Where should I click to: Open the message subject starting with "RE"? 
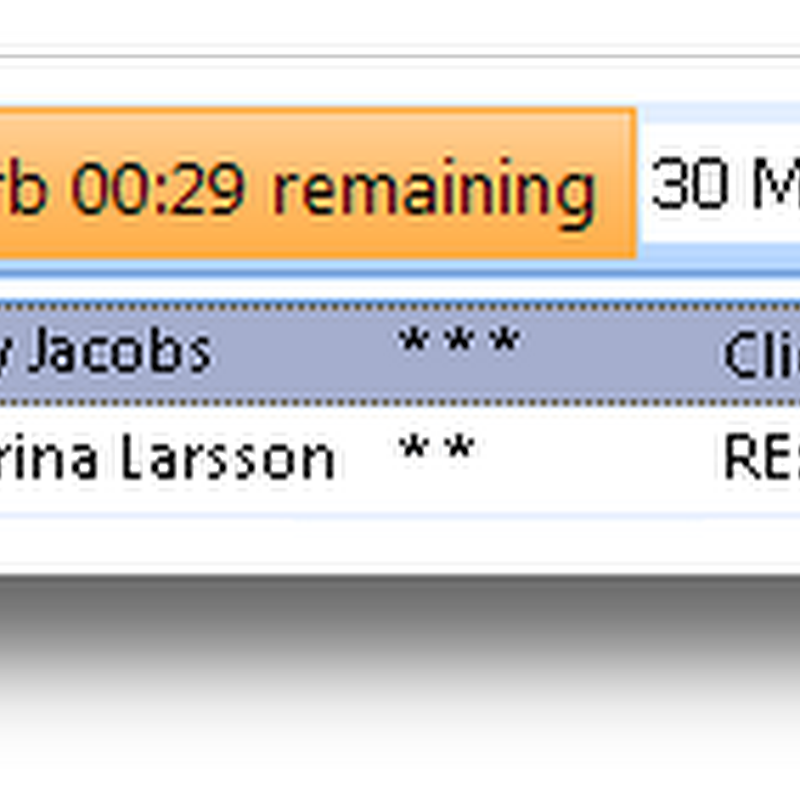tap(760, 458)
